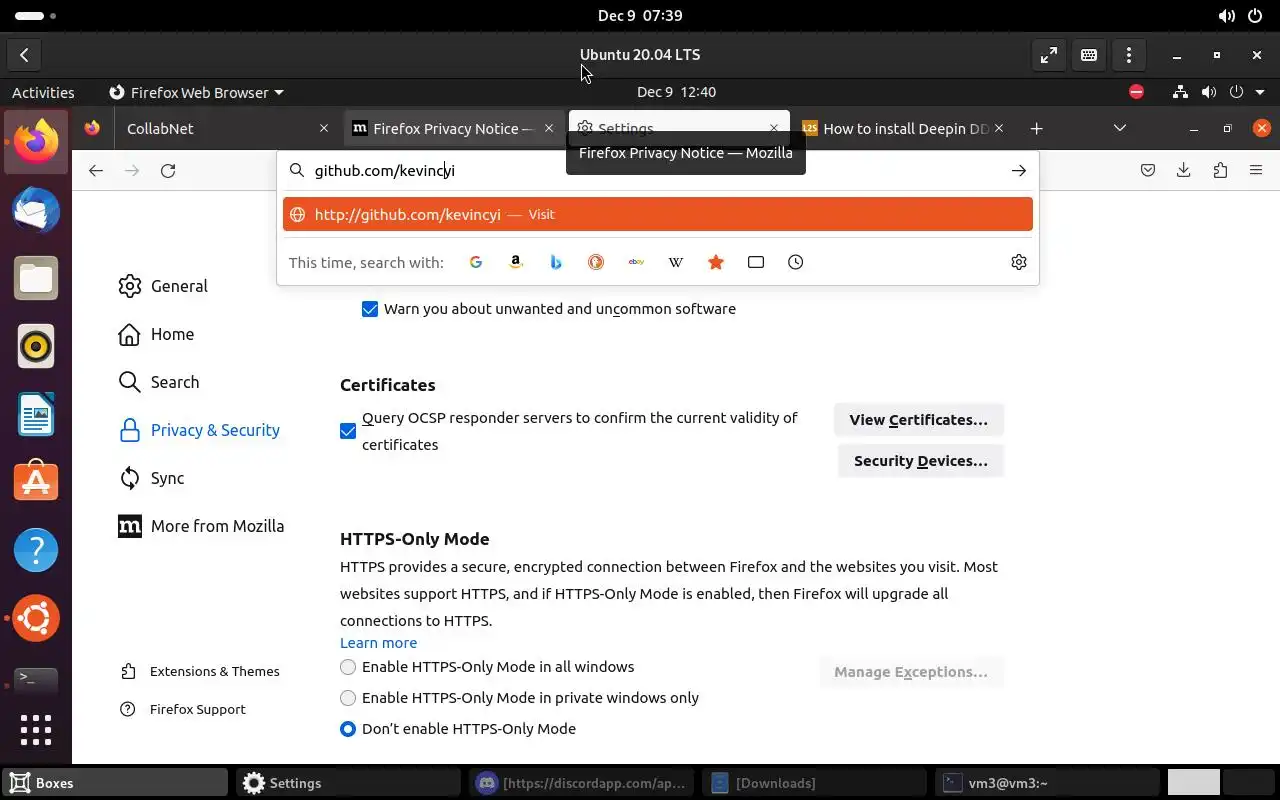Open Help from the dock

36,550
